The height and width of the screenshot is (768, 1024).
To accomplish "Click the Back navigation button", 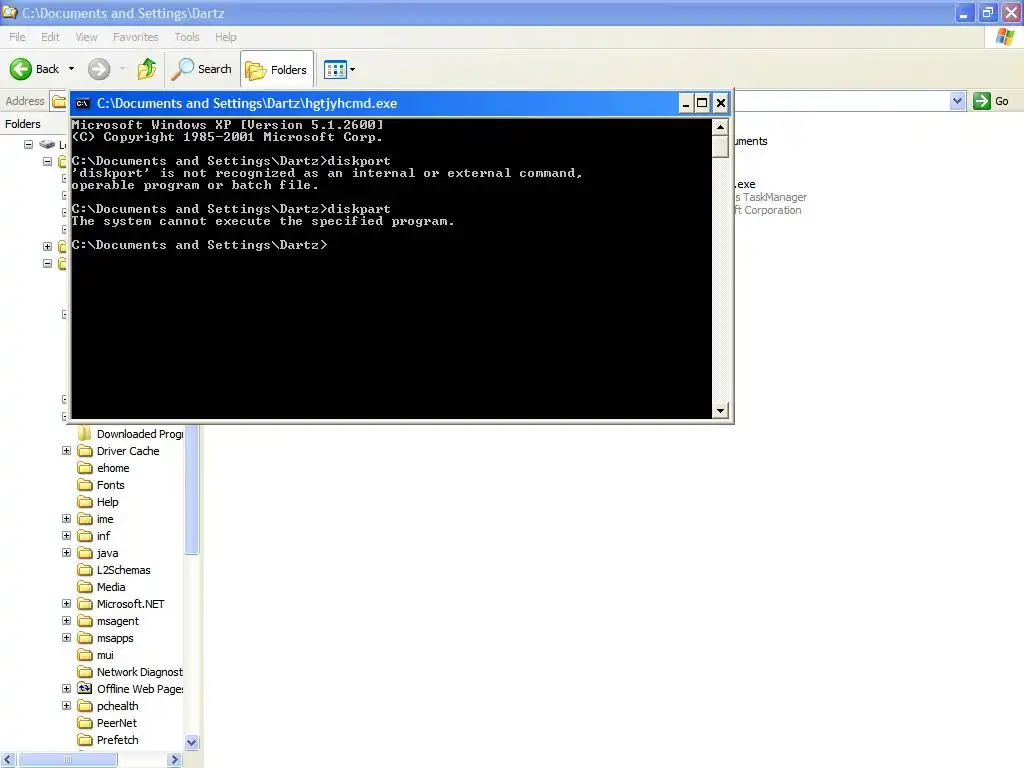I will [35, 69].
